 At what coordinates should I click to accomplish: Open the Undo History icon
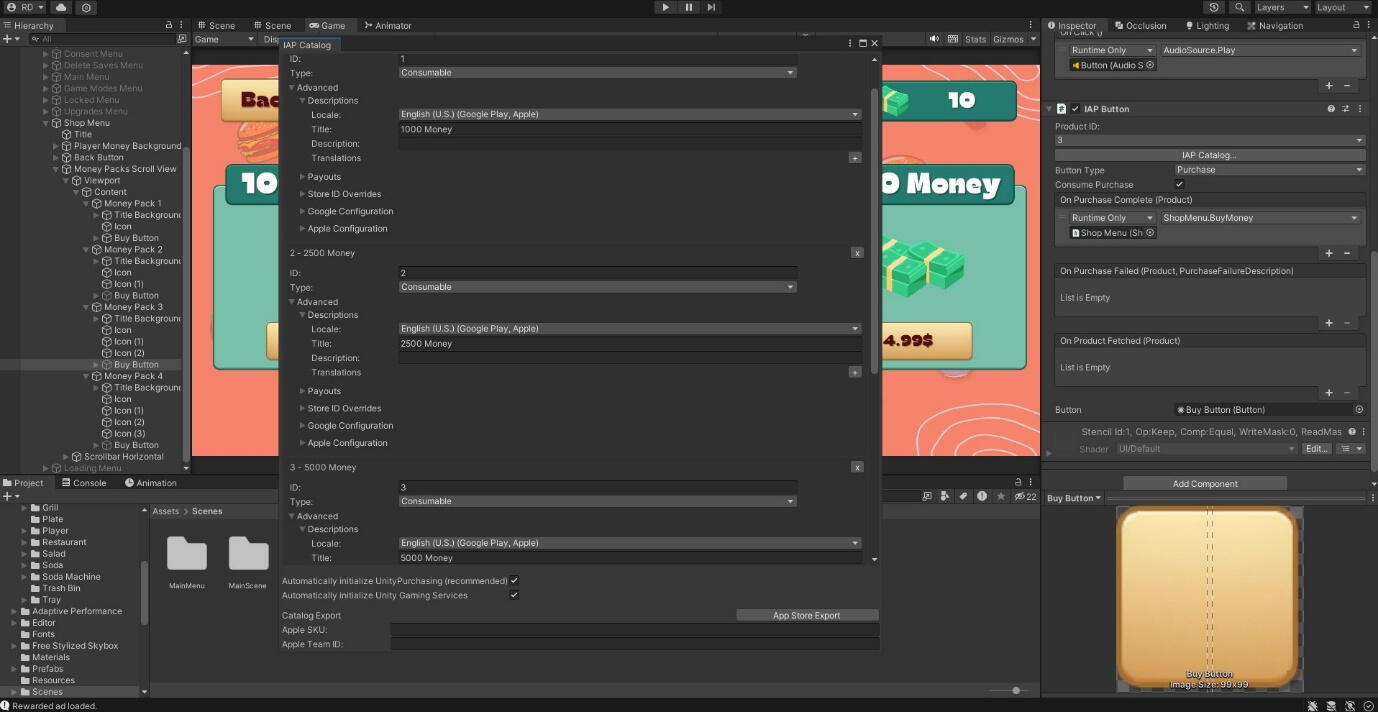point(1214,7)
